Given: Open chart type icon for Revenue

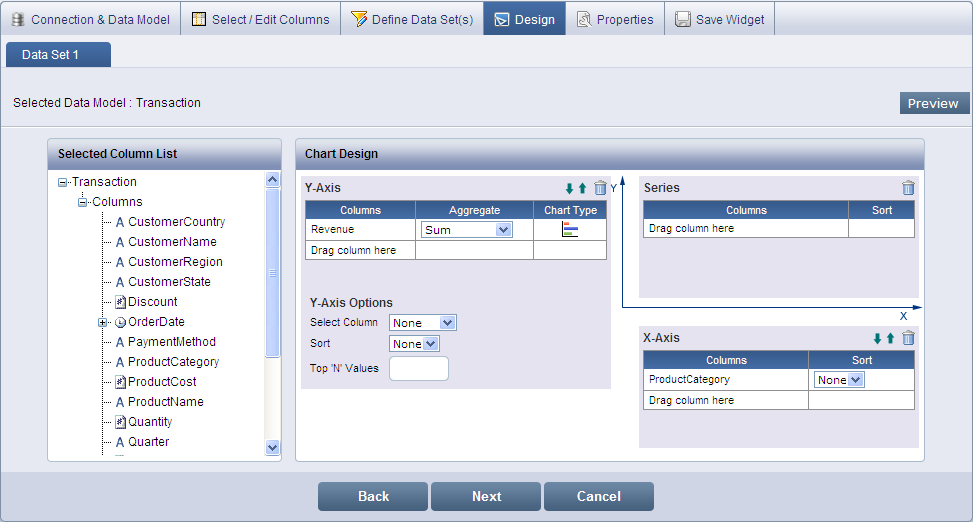Looking at the screenshot, I should click(570, 230).
